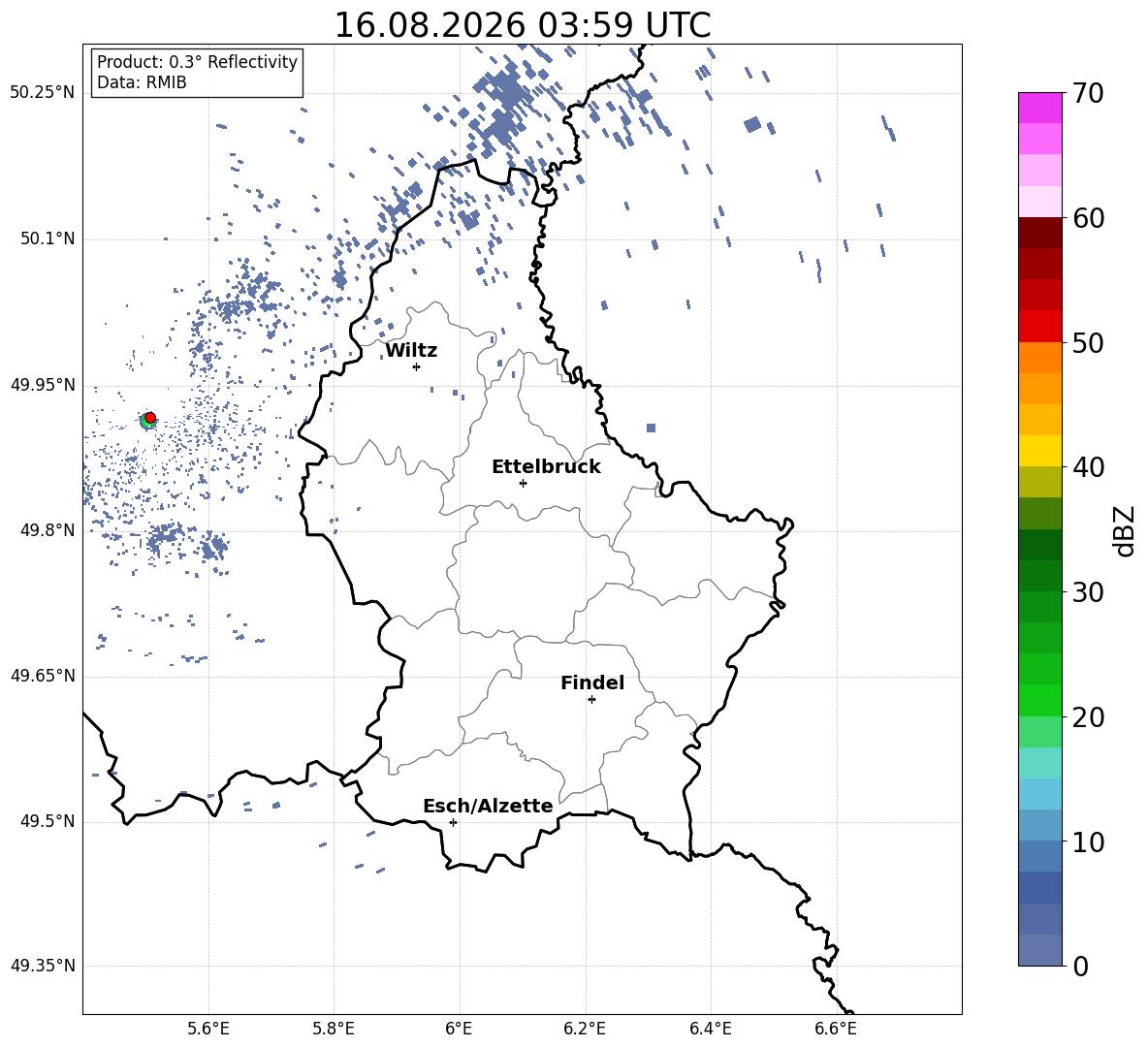Screen dimensions: 1148x1048
Task: Click the timestamp title 16.08.2026 03:59 UTC
Action: (x=523, y=25)
